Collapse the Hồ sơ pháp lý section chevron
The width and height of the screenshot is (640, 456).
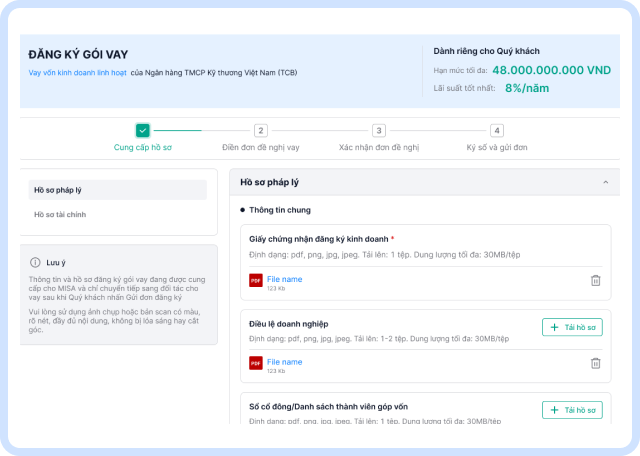coord(604,183)
